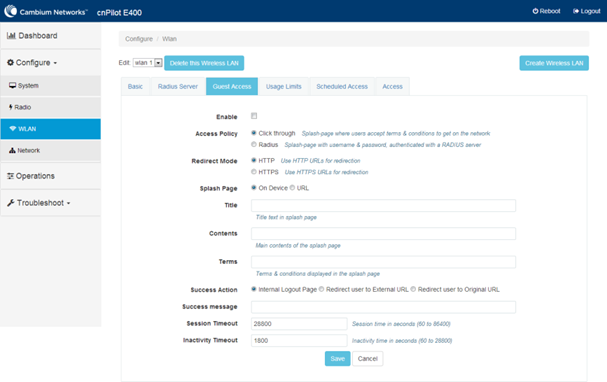Select On Device splash page option
Screen dimensions: 607x382
point(254,188)
